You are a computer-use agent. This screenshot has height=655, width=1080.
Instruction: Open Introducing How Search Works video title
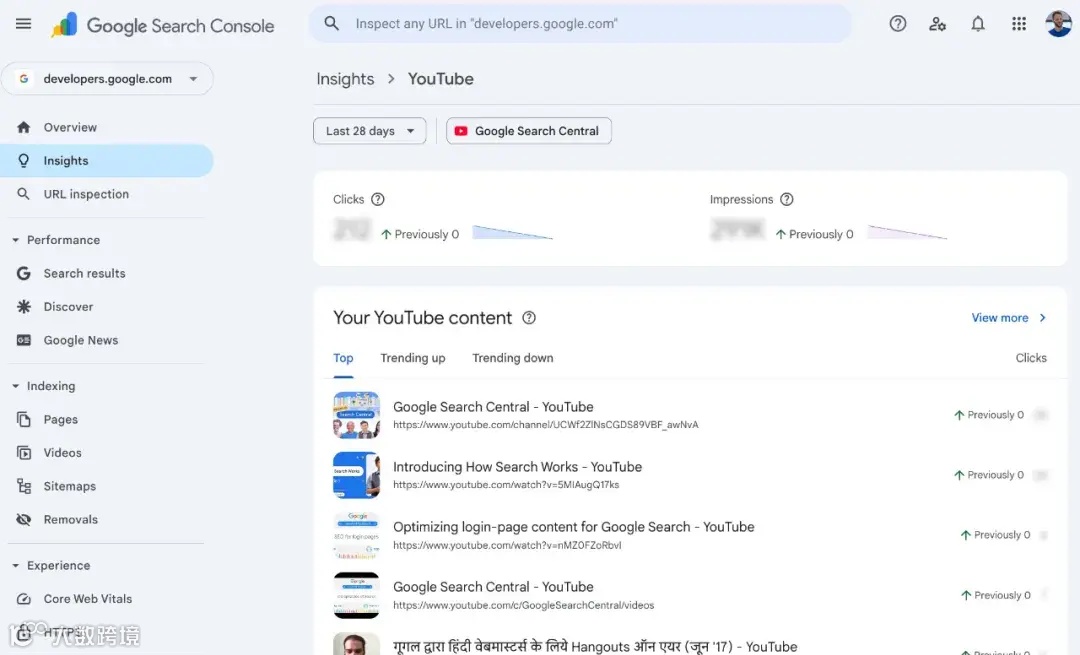point(517,467)
